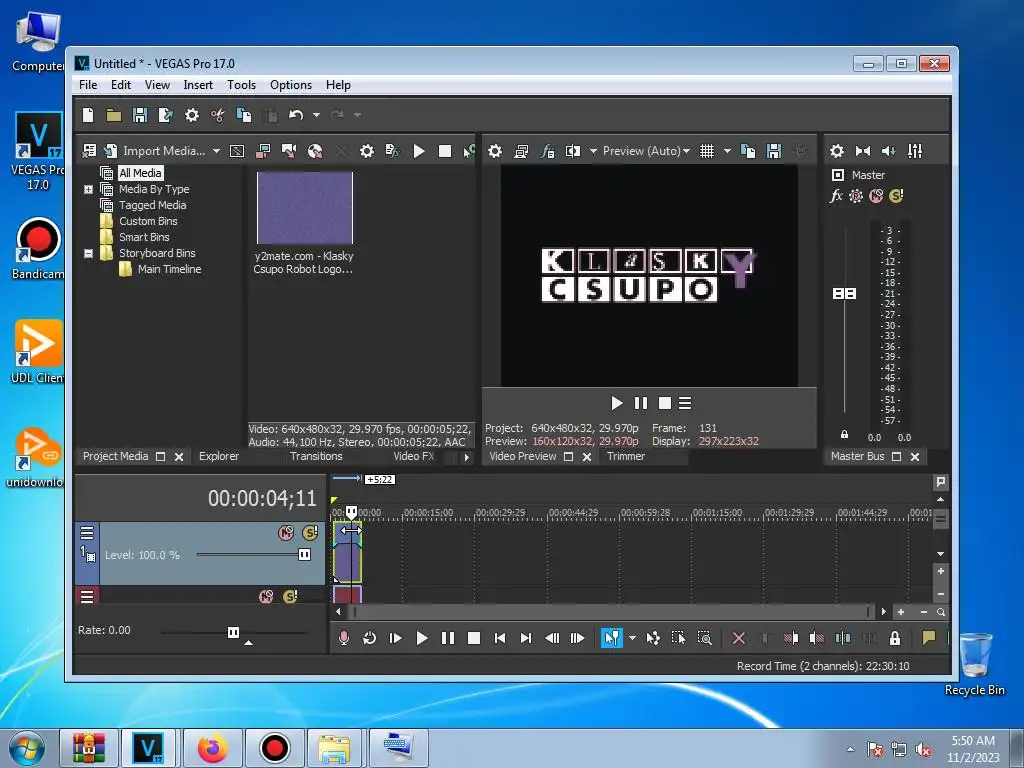Stop video in Video Preview window
Screen dimensions: 1024x768
664,403
